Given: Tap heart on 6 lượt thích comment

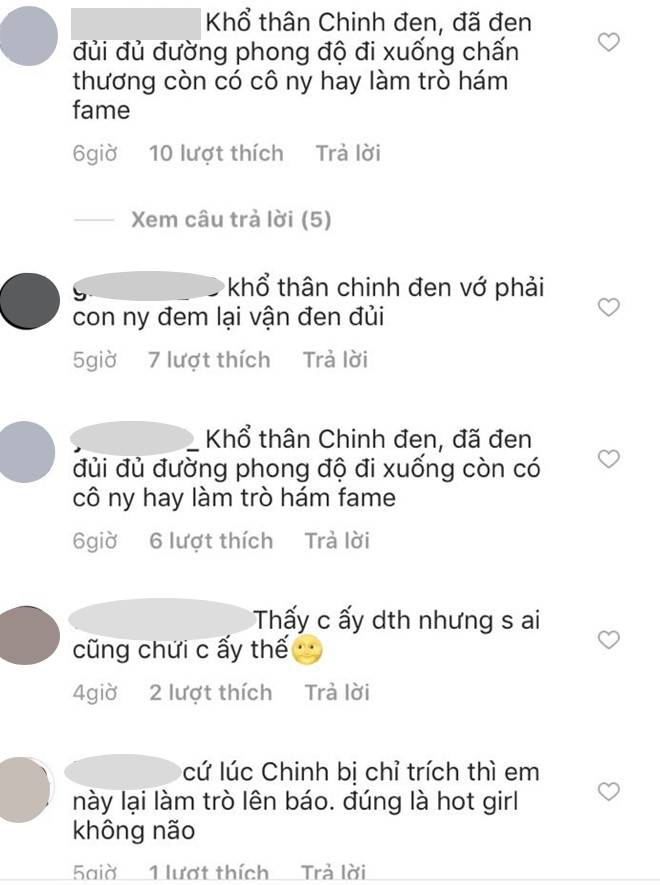Looking at the screenshot, I should point(608,459).
